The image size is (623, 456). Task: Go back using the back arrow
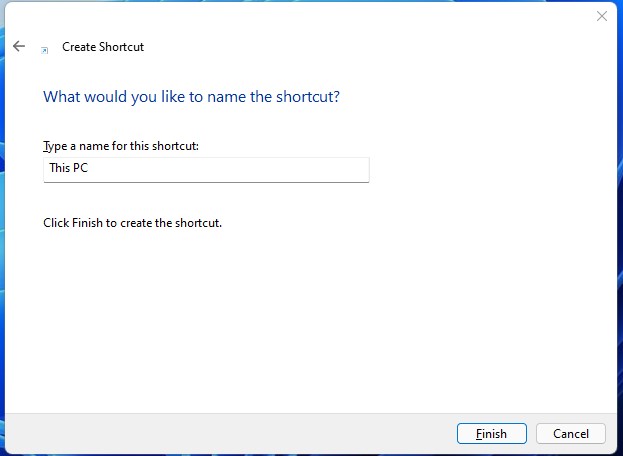coord(19,46)
